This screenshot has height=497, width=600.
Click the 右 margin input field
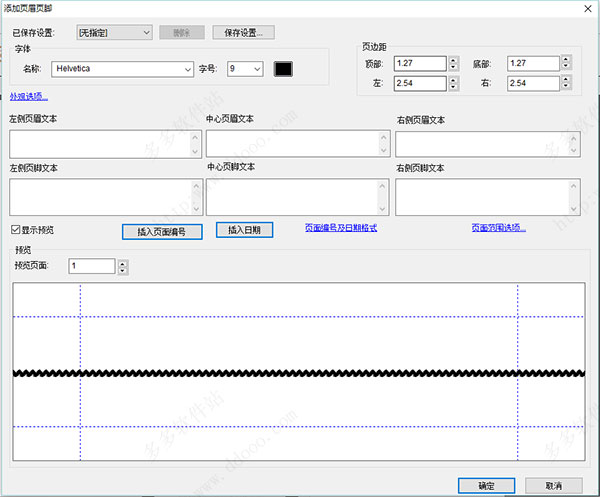pos(533,83)
